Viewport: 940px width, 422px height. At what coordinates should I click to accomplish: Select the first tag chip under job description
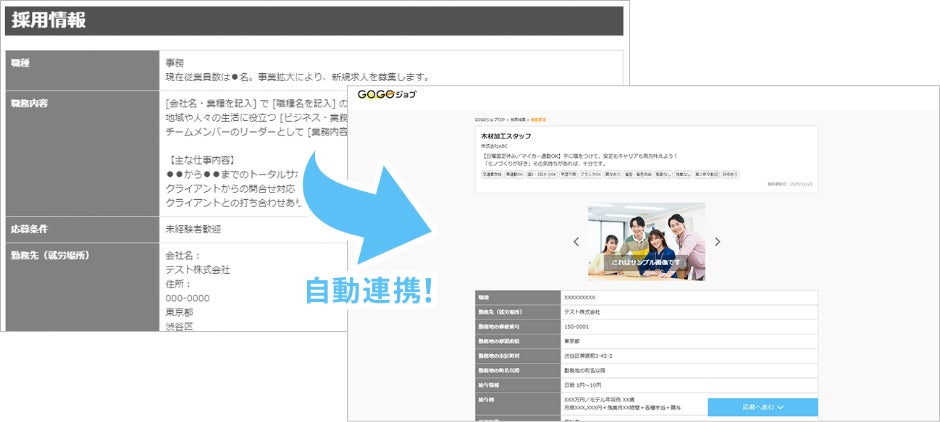(492, 174)
